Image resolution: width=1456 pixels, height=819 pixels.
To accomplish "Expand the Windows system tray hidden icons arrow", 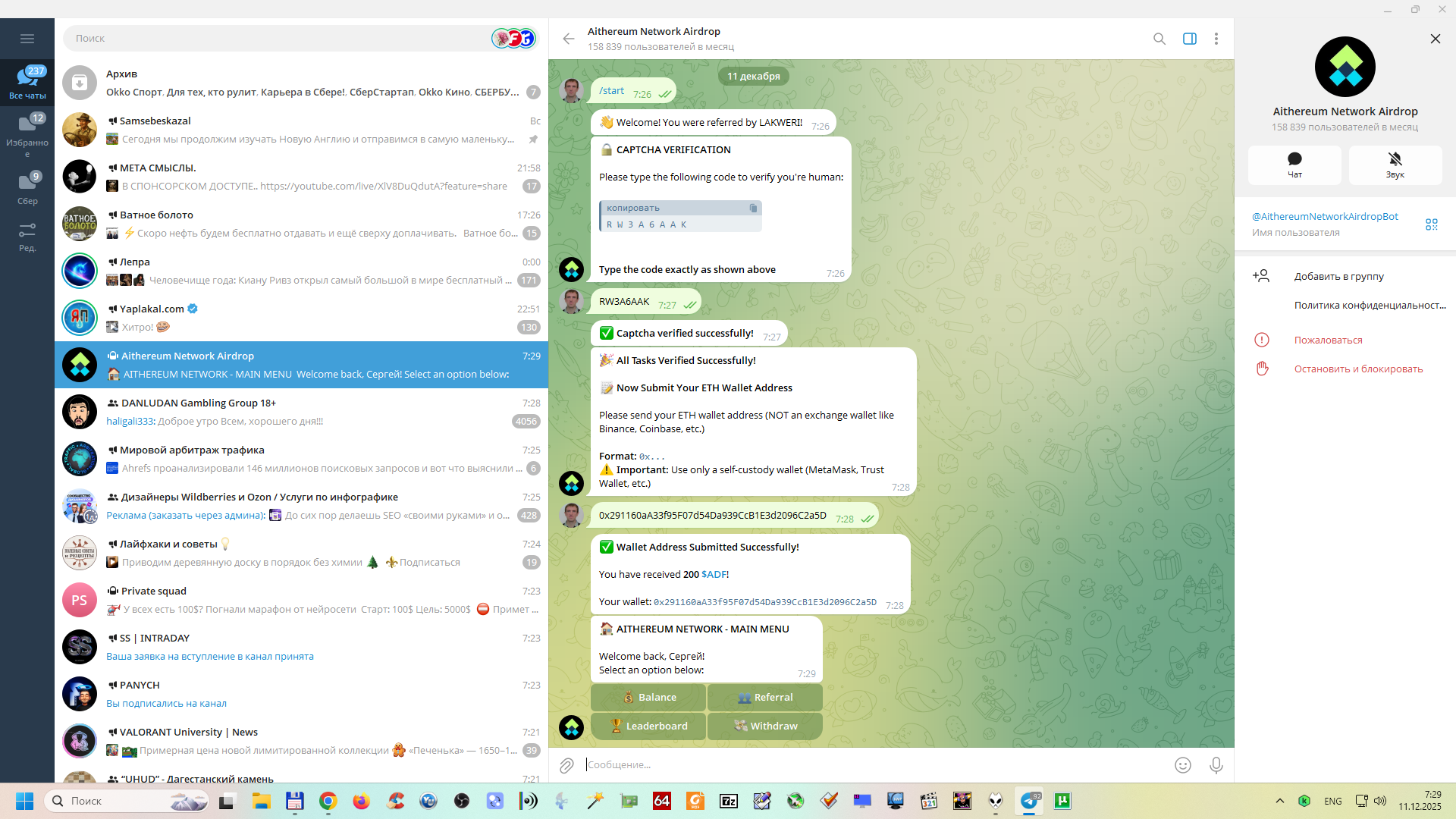I will 1279,801.
